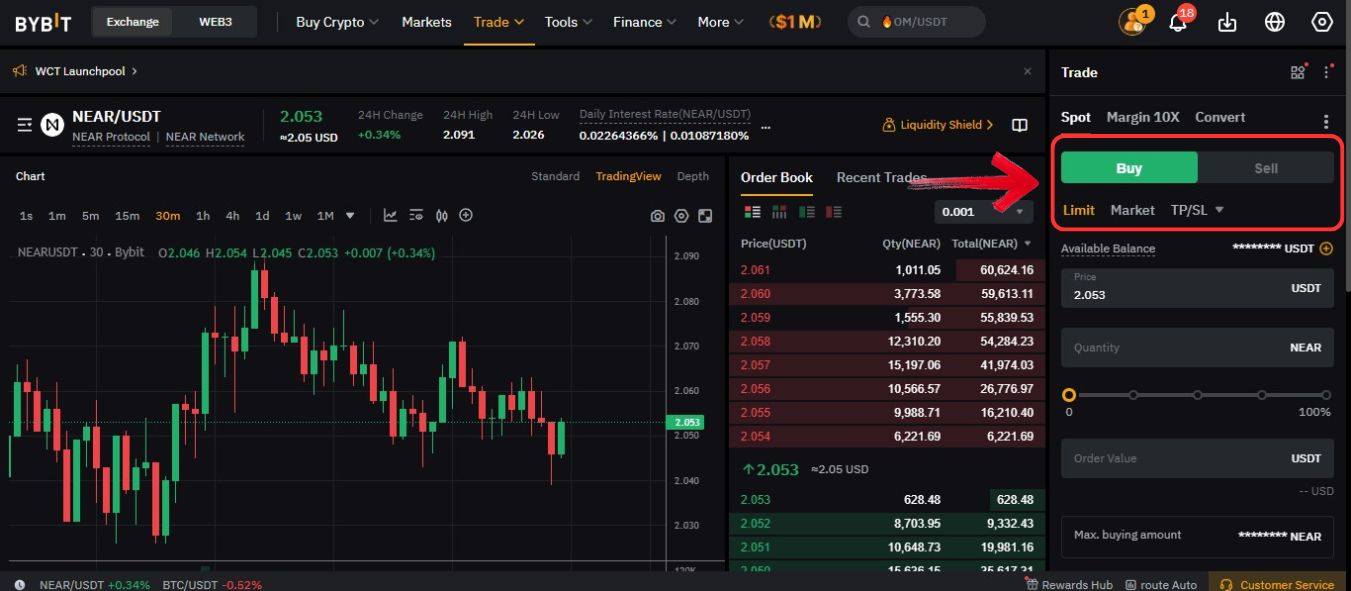Open more timeframes arrow after 1M

[350, 216]
